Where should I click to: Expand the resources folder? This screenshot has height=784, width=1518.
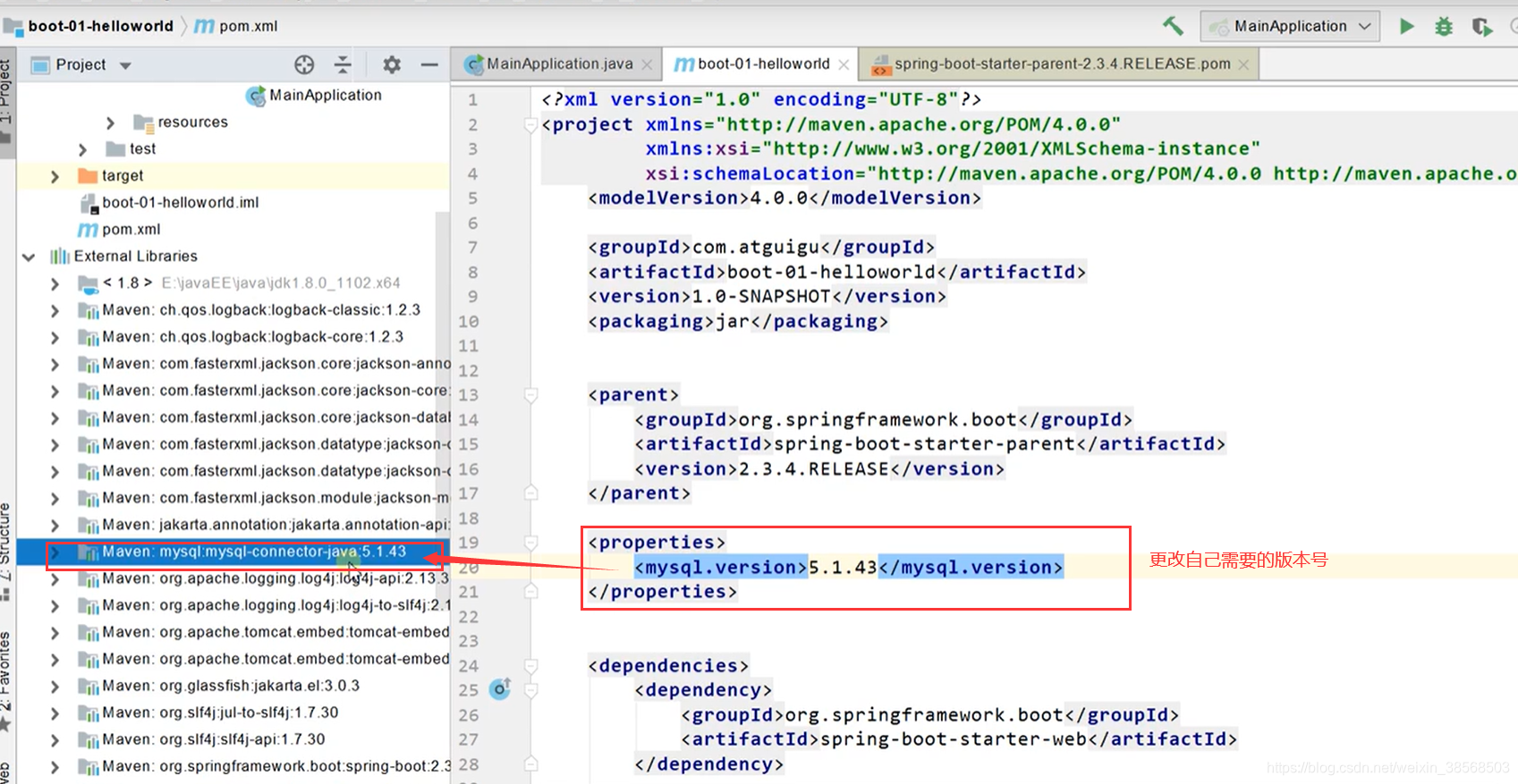(110, 122)
